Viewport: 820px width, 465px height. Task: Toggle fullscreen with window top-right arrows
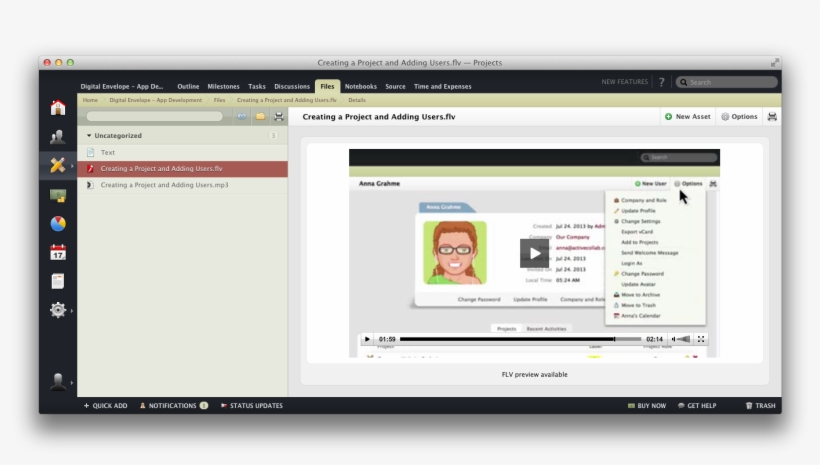[775, 63]
